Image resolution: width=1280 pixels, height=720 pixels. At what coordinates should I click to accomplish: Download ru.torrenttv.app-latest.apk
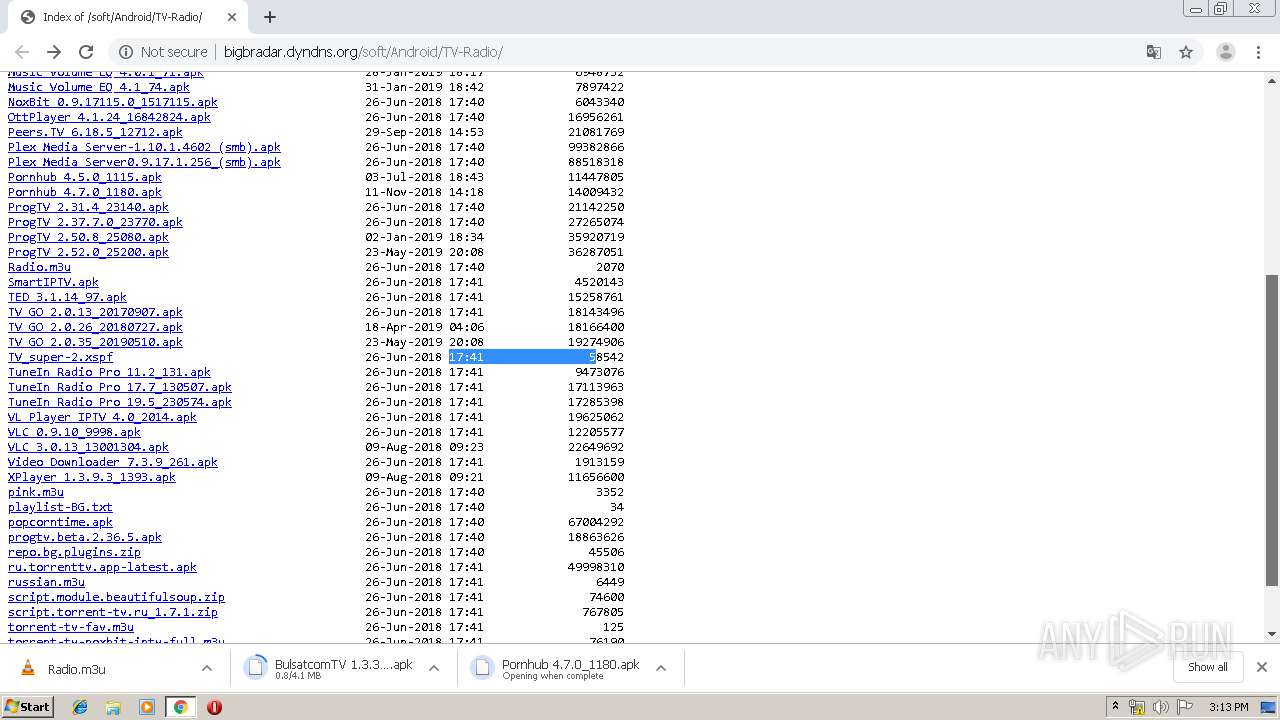pyautogui.click(x=102, y=567)
